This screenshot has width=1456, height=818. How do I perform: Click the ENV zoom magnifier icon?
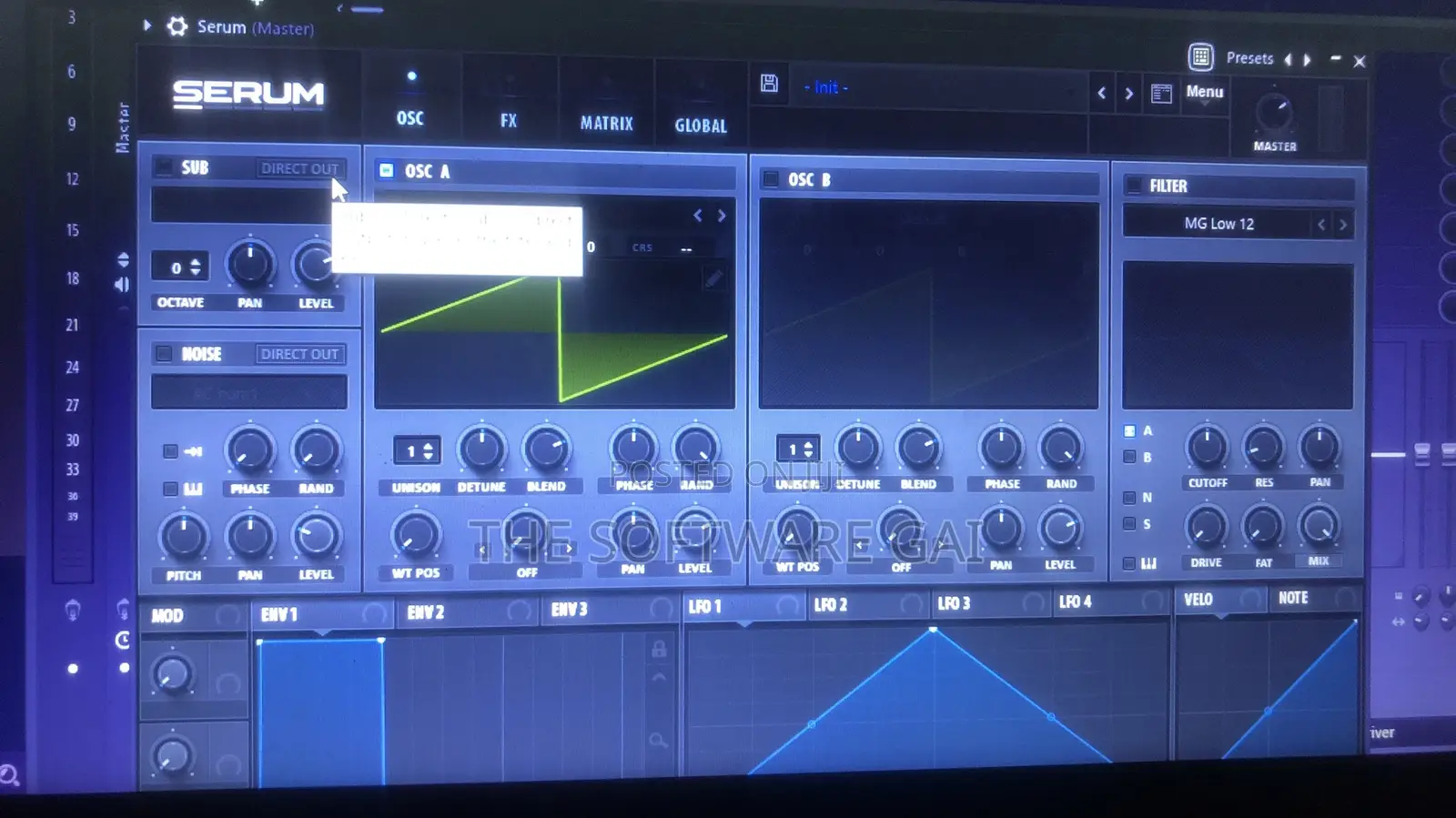659,741
